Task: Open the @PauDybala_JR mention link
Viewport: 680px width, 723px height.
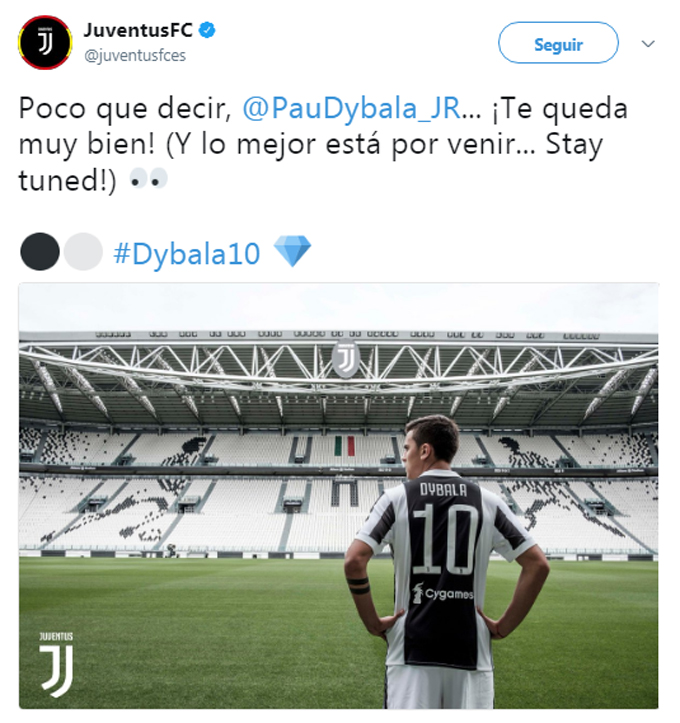Action: click(x=351, y=109)
